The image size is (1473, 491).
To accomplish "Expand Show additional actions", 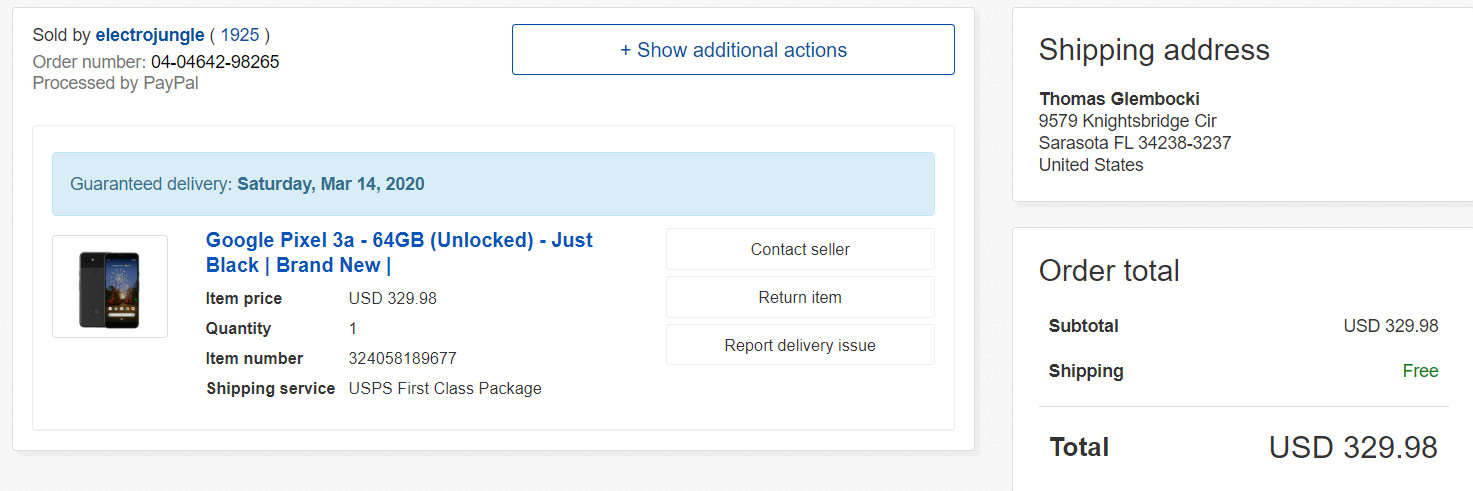I will [x=733, y=50].
